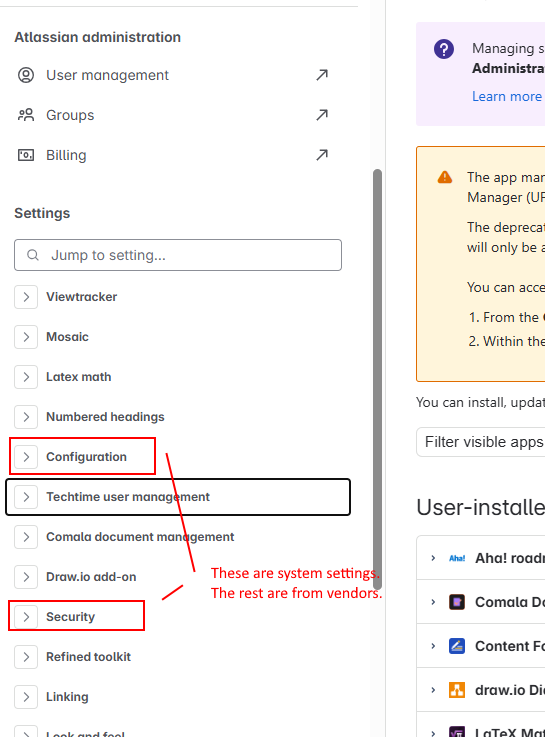The image size is (545, 737).
Task: Click the Jump to setting search field
Action: click(178, 255)
